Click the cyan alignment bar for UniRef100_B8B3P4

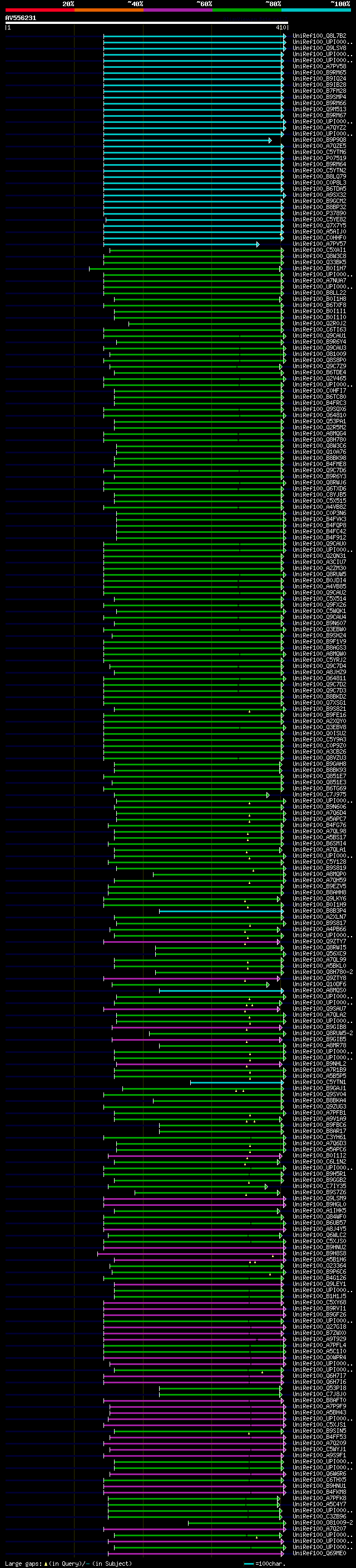tap(220, 911)
